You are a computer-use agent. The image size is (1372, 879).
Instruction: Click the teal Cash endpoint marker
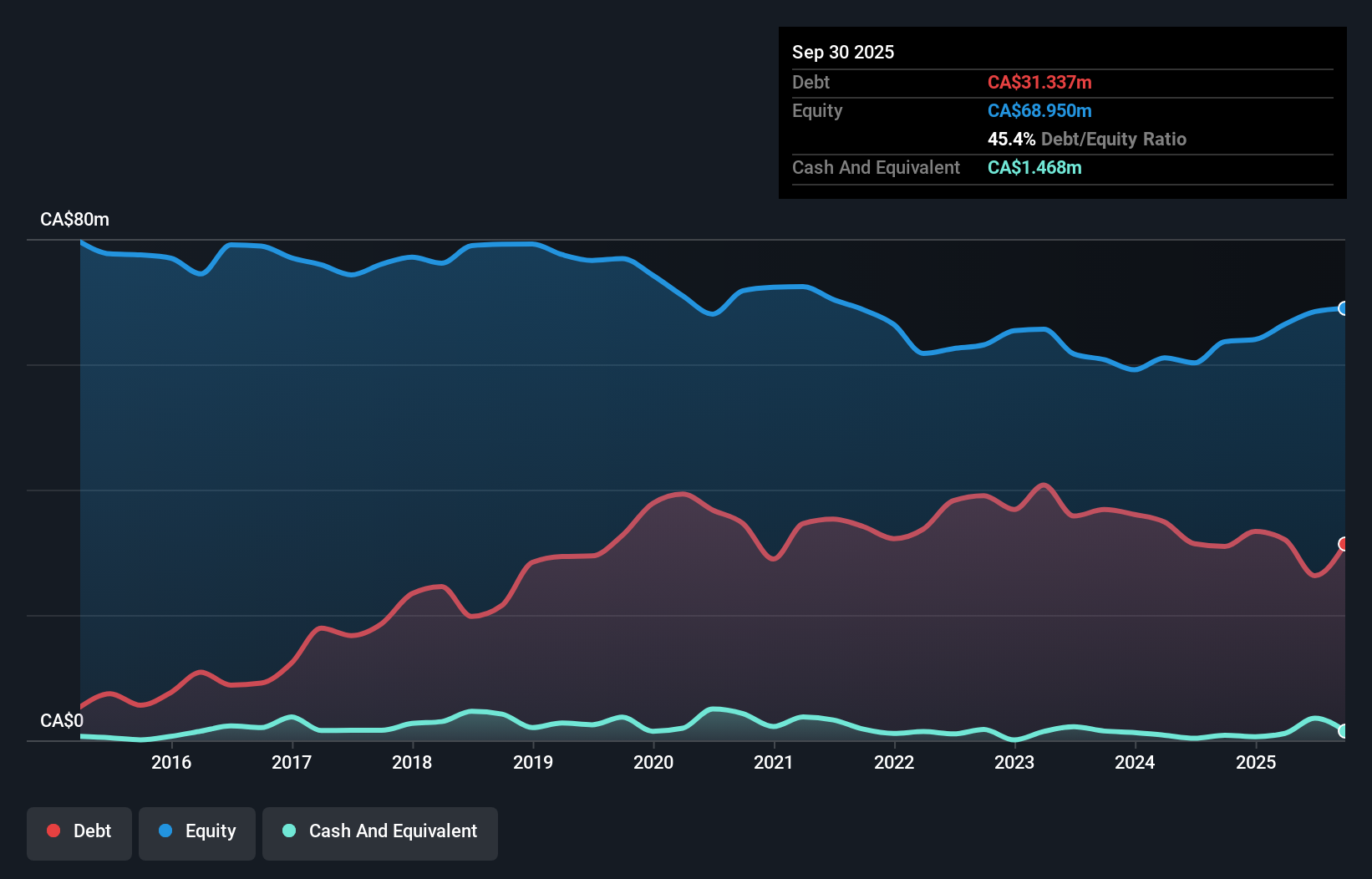(1344, 731)
